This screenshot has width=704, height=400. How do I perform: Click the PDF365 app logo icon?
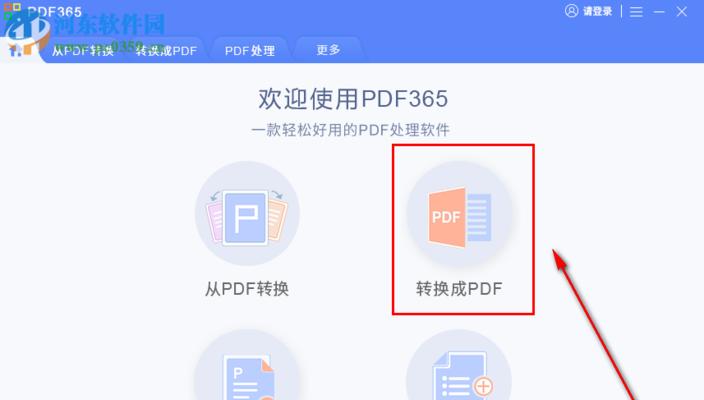(12, 12)
